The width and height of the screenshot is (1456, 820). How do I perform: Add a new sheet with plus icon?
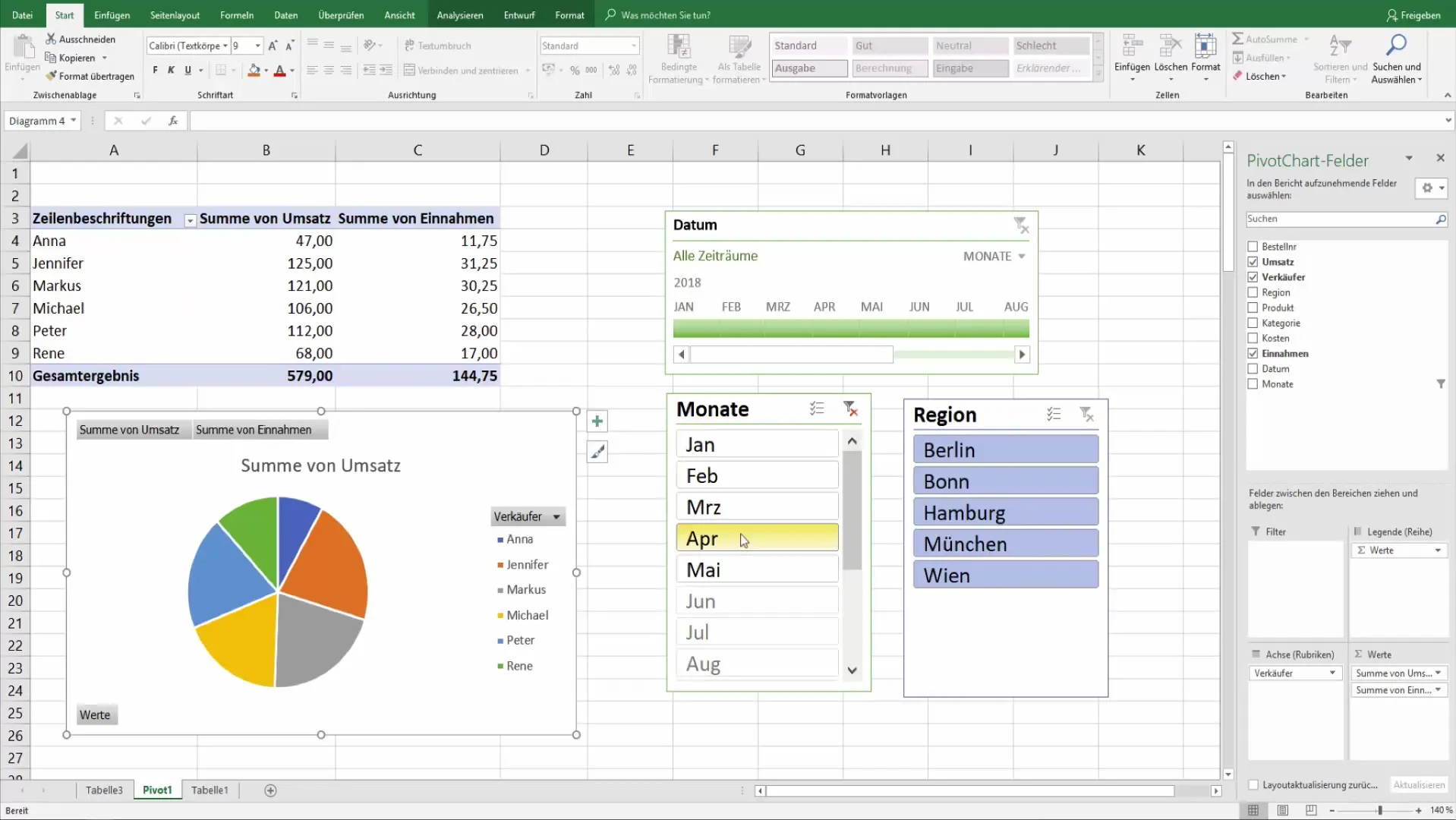pyautogui.click(x=270, y=790)
